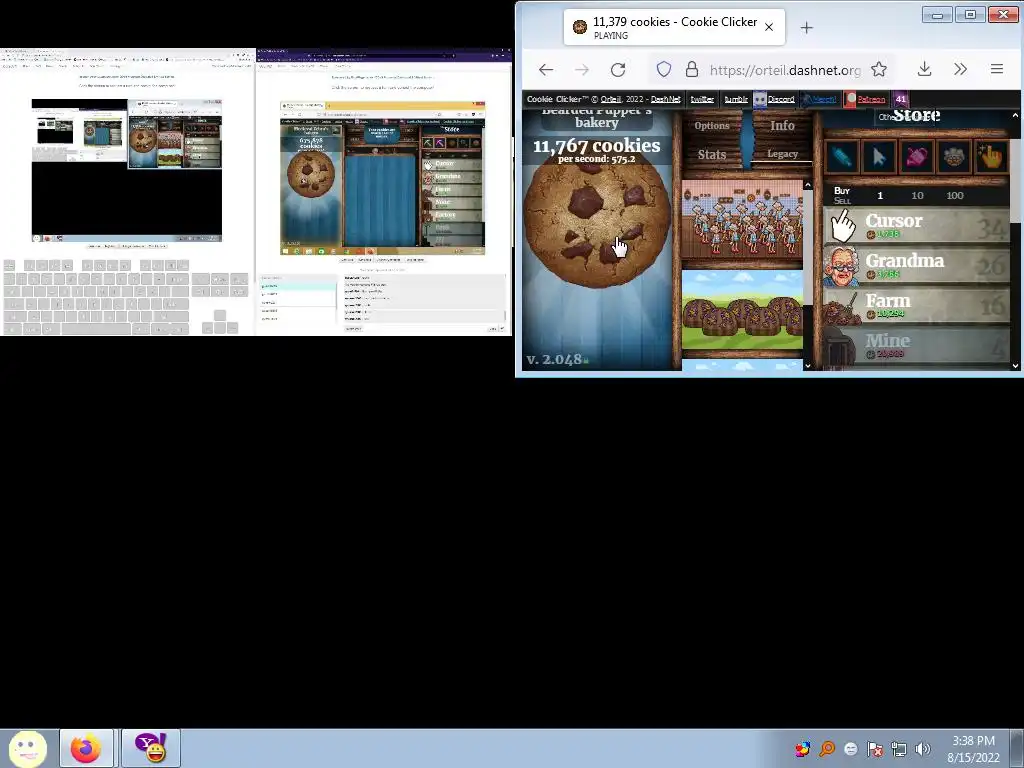Image resolution: width=1024 pixels, height=768 pixels.
Task: Buy the arrow cursor upgrade
Action: click(878, 157)
